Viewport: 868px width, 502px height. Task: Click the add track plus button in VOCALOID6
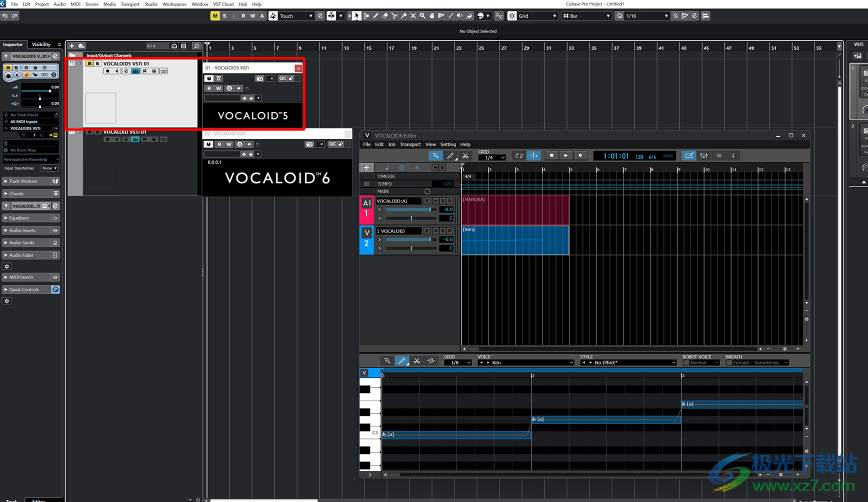pyautogui.click(x=367, y=168)
